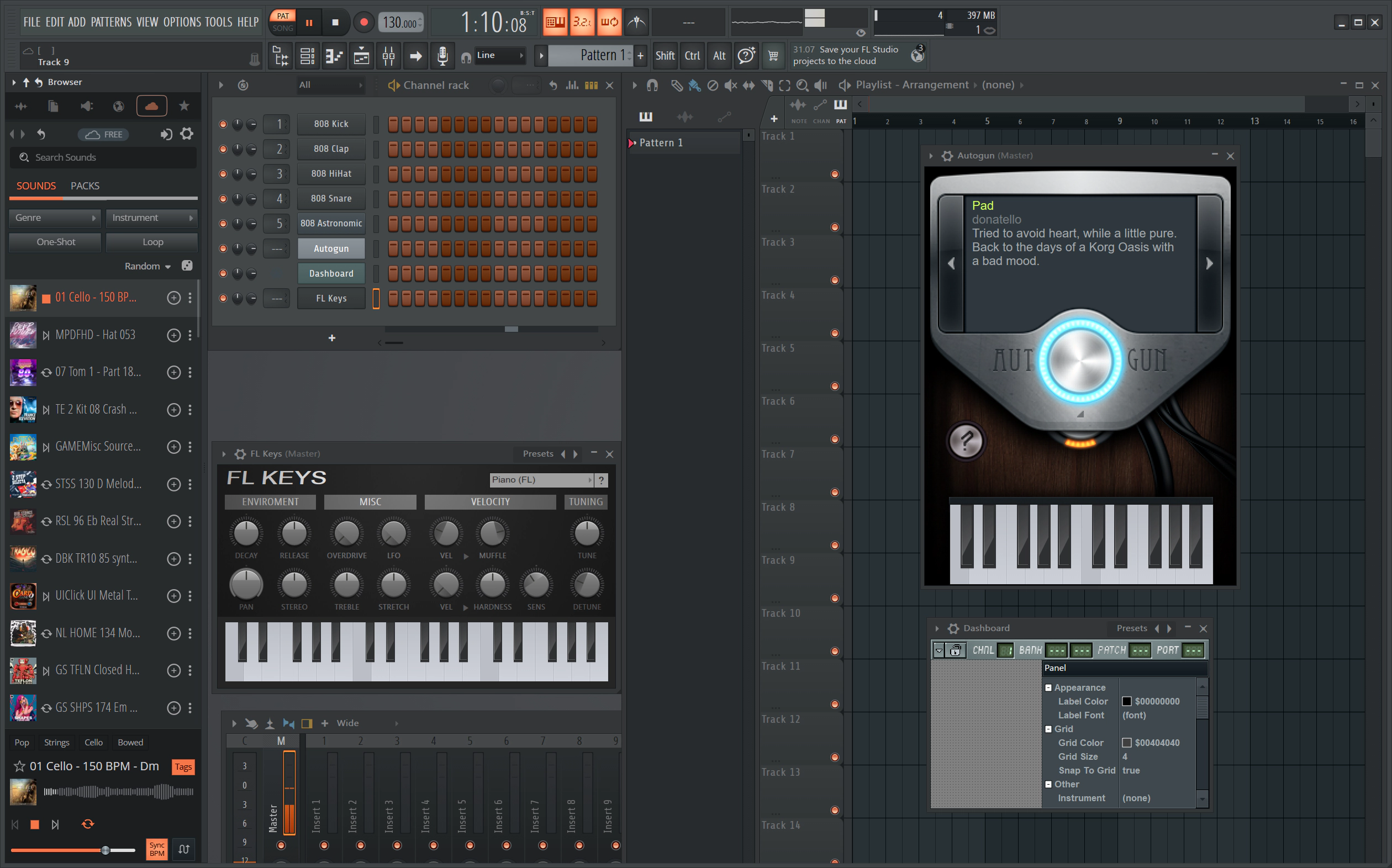
Task: Select the playlist zoom tool
Action: click(x=802, y=86)
